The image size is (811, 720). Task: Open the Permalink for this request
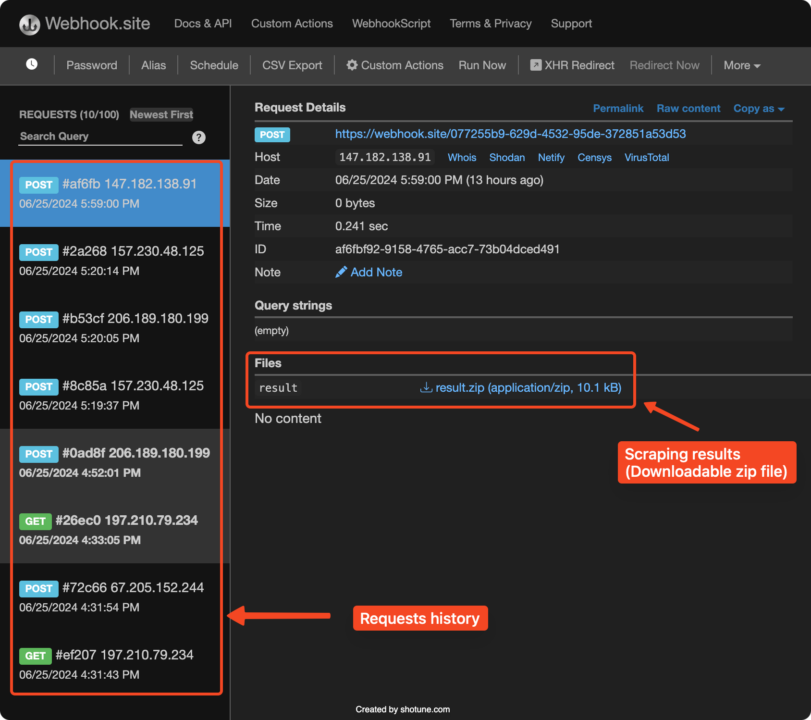618,108
